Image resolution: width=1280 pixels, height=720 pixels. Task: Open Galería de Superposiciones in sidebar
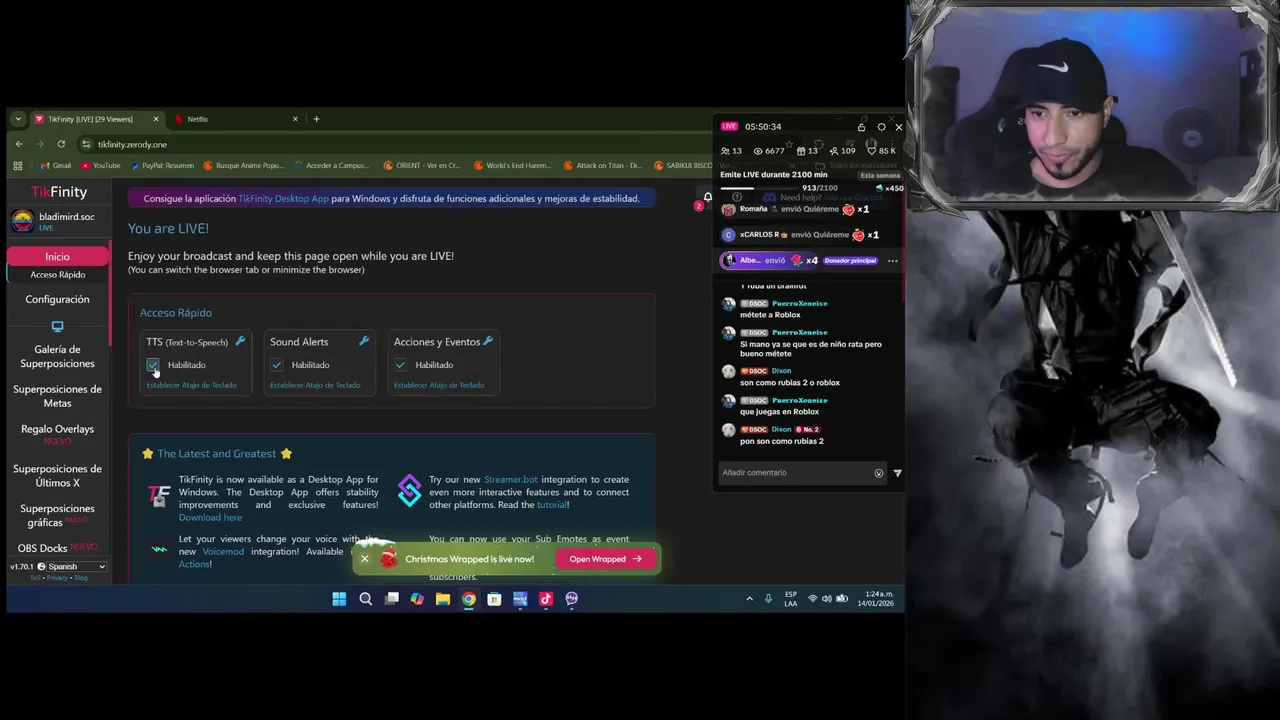tap(57, 356)
